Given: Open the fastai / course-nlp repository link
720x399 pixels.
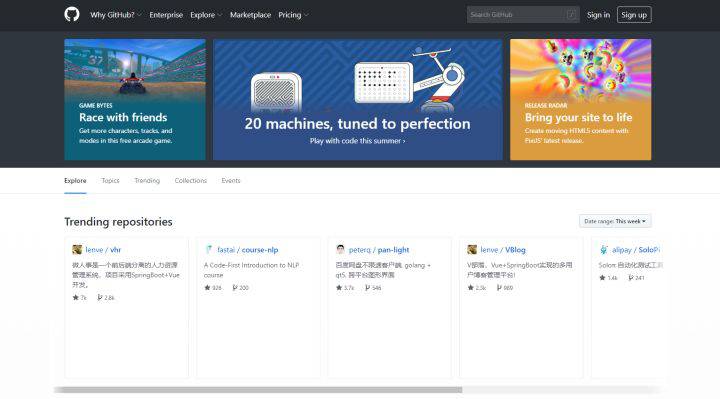Looking at the screenshot, I should coord(248,250).
